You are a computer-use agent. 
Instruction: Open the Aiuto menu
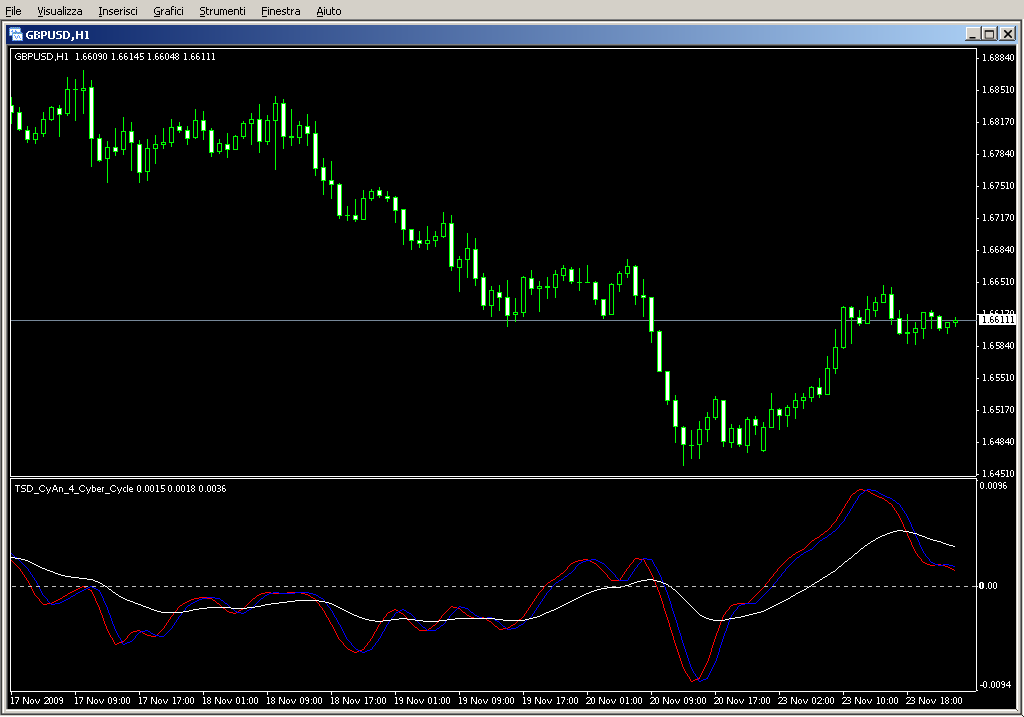[x=328, y=11]
